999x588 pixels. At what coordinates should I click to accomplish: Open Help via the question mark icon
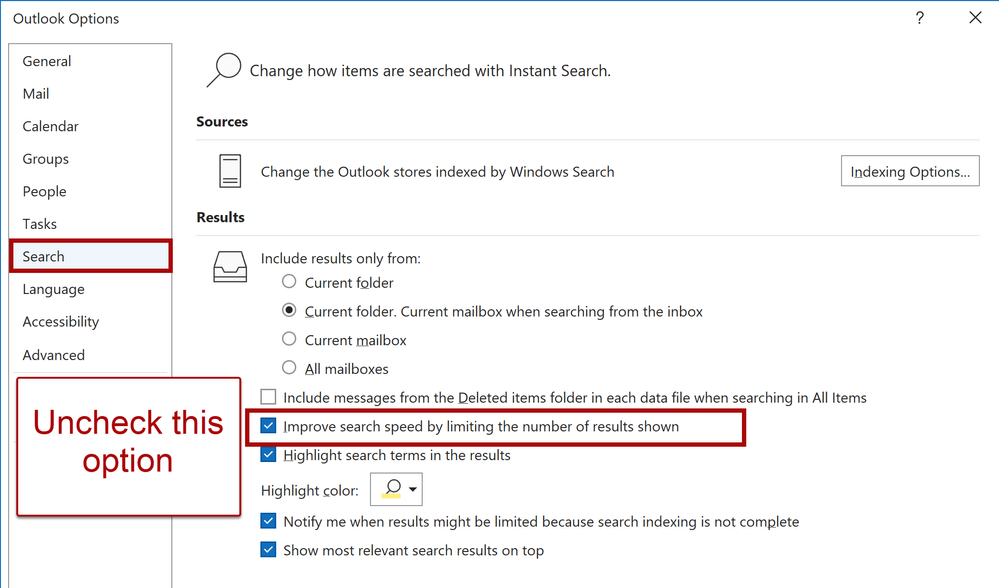tap(919, 18)
